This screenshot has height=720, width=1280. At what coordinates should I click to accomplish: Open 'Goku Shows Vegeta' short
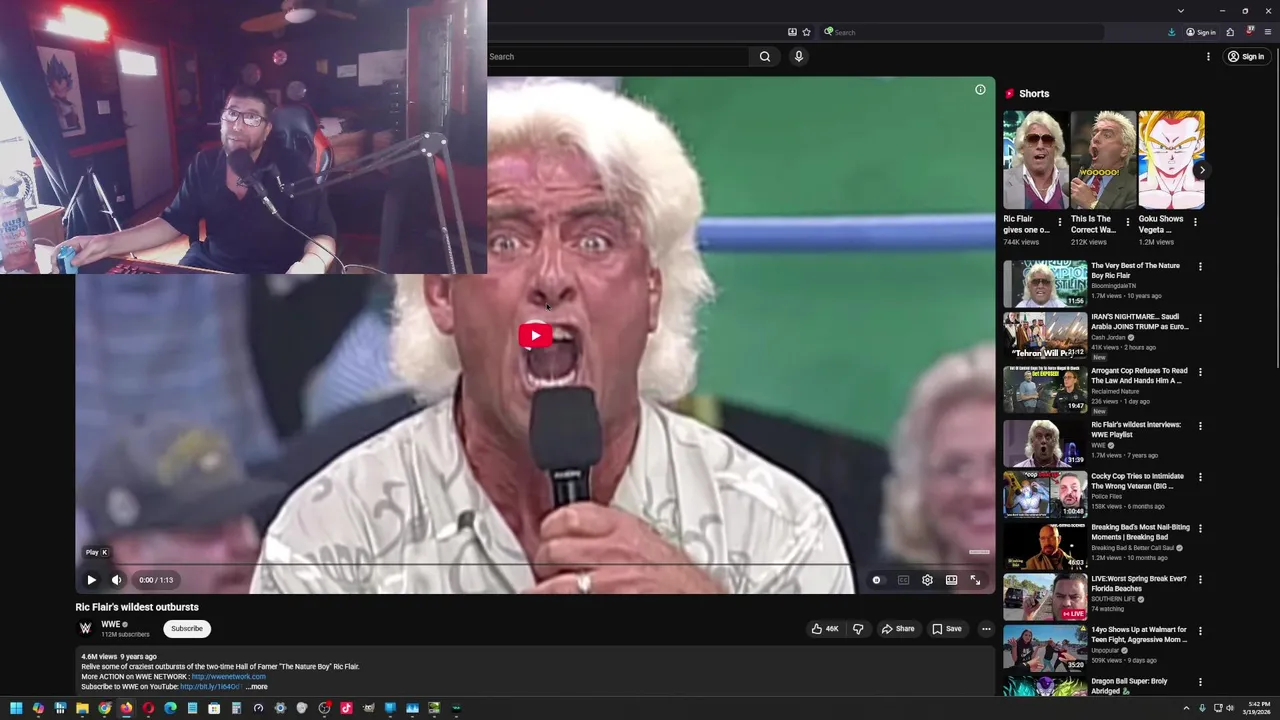click(1171, 160)
